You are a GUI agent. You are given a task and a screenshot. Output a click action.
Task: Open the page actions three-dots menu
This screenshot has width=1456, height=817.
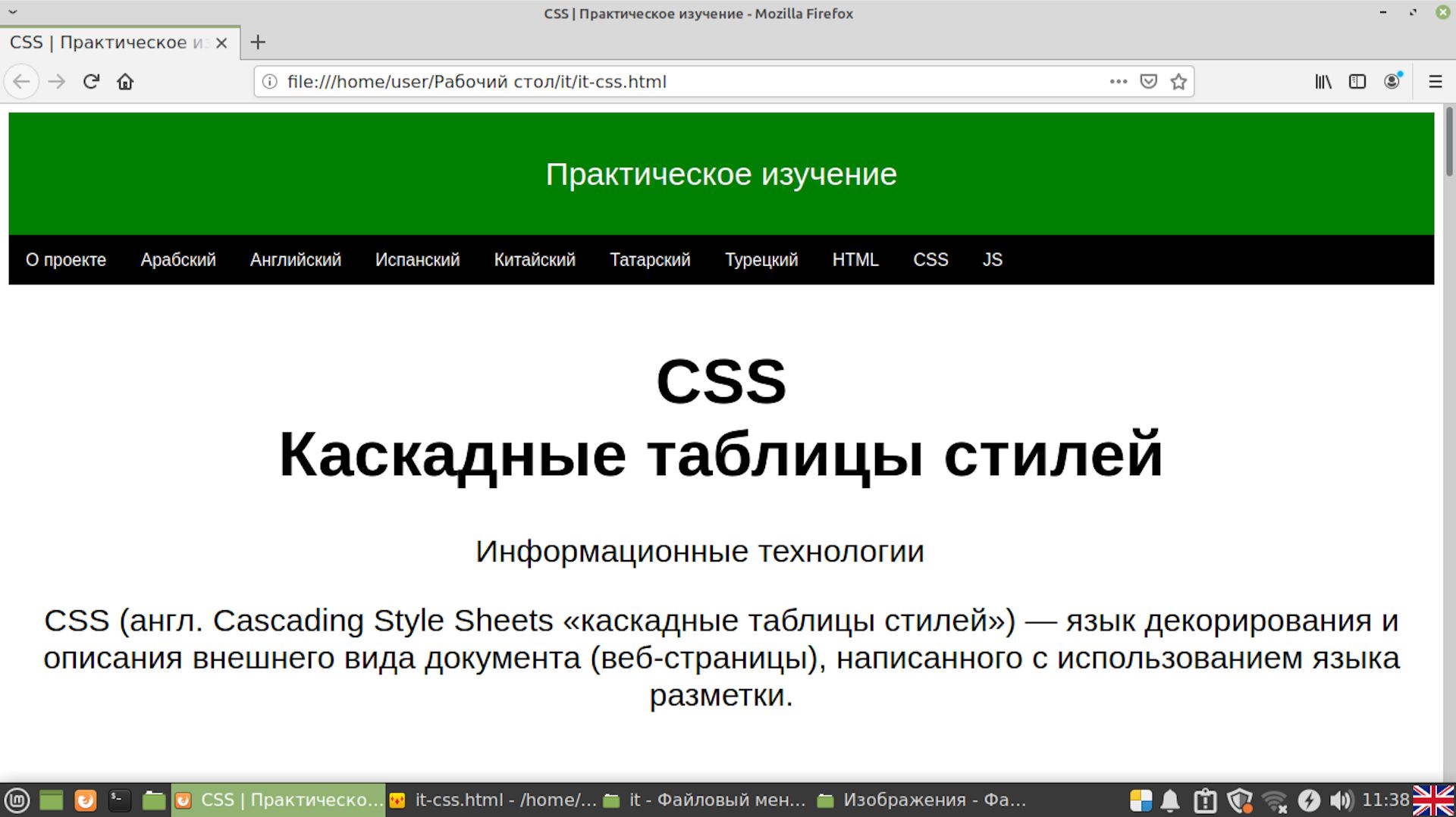(1118, 81)
